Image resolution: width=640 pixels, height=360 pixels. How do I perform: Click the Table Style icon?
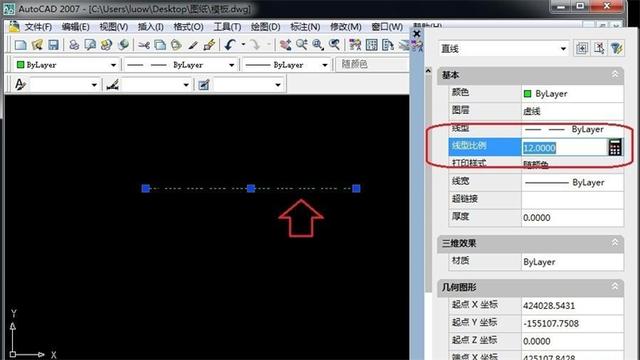[204, 84]
